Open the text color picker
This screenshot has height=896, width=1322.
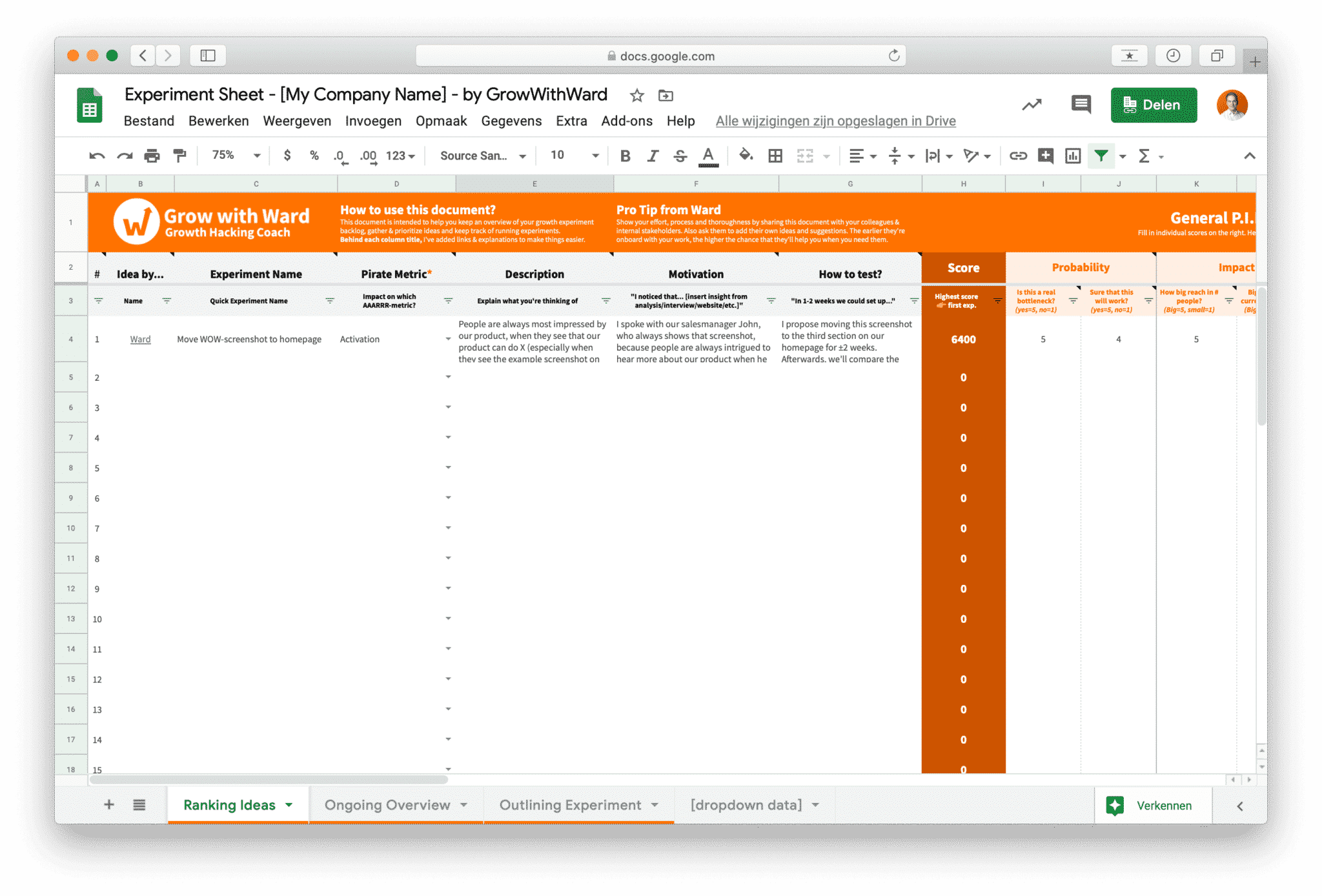point(708,156)
